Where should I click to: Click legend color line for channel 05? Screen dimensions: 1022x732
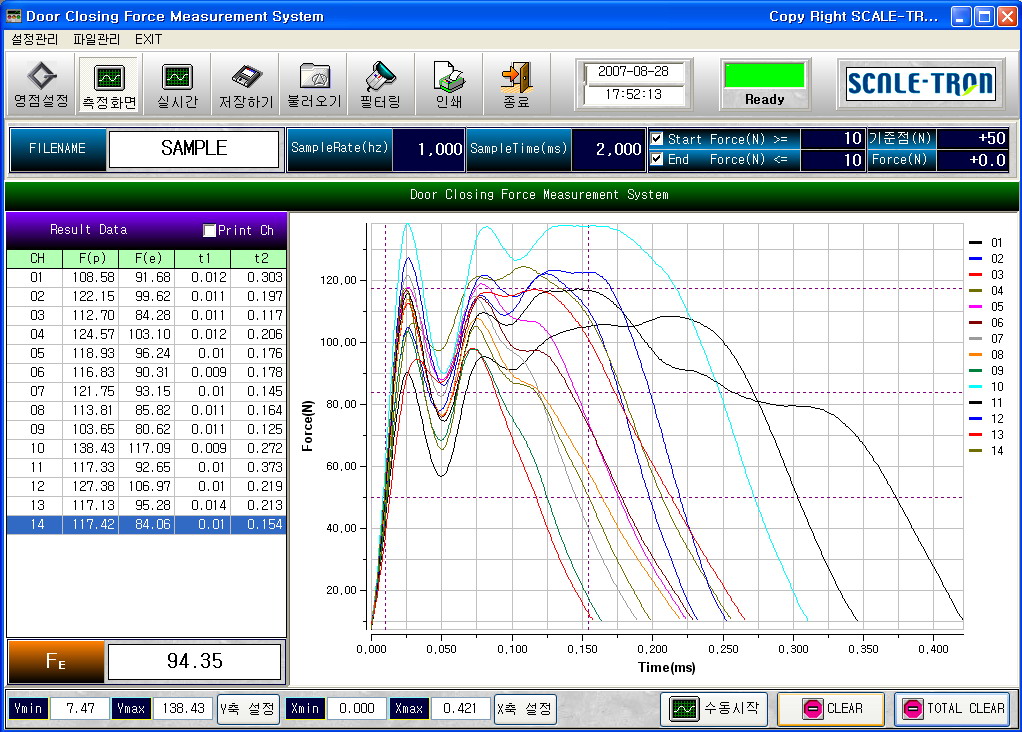pos(975,306)
